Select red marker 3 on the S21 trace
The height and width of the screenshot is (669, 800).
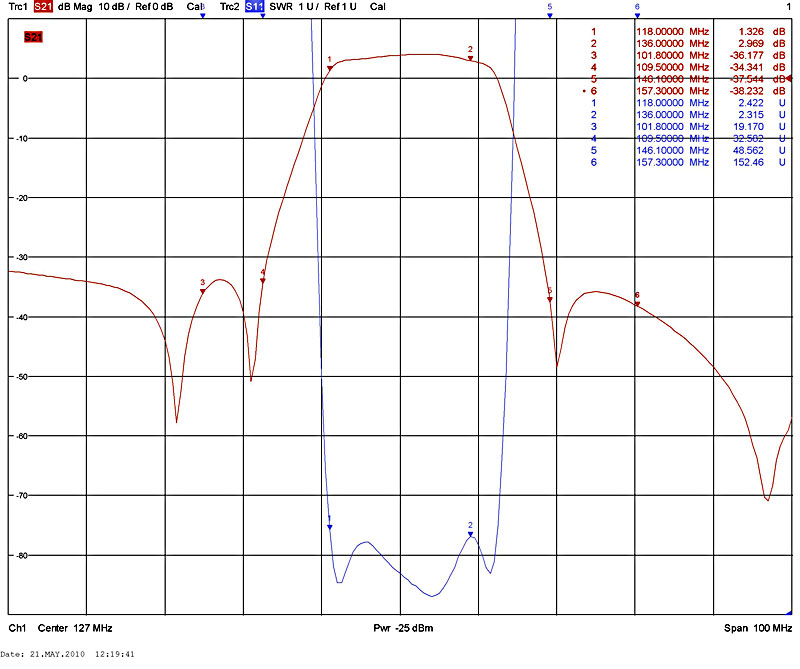[203, 291]
